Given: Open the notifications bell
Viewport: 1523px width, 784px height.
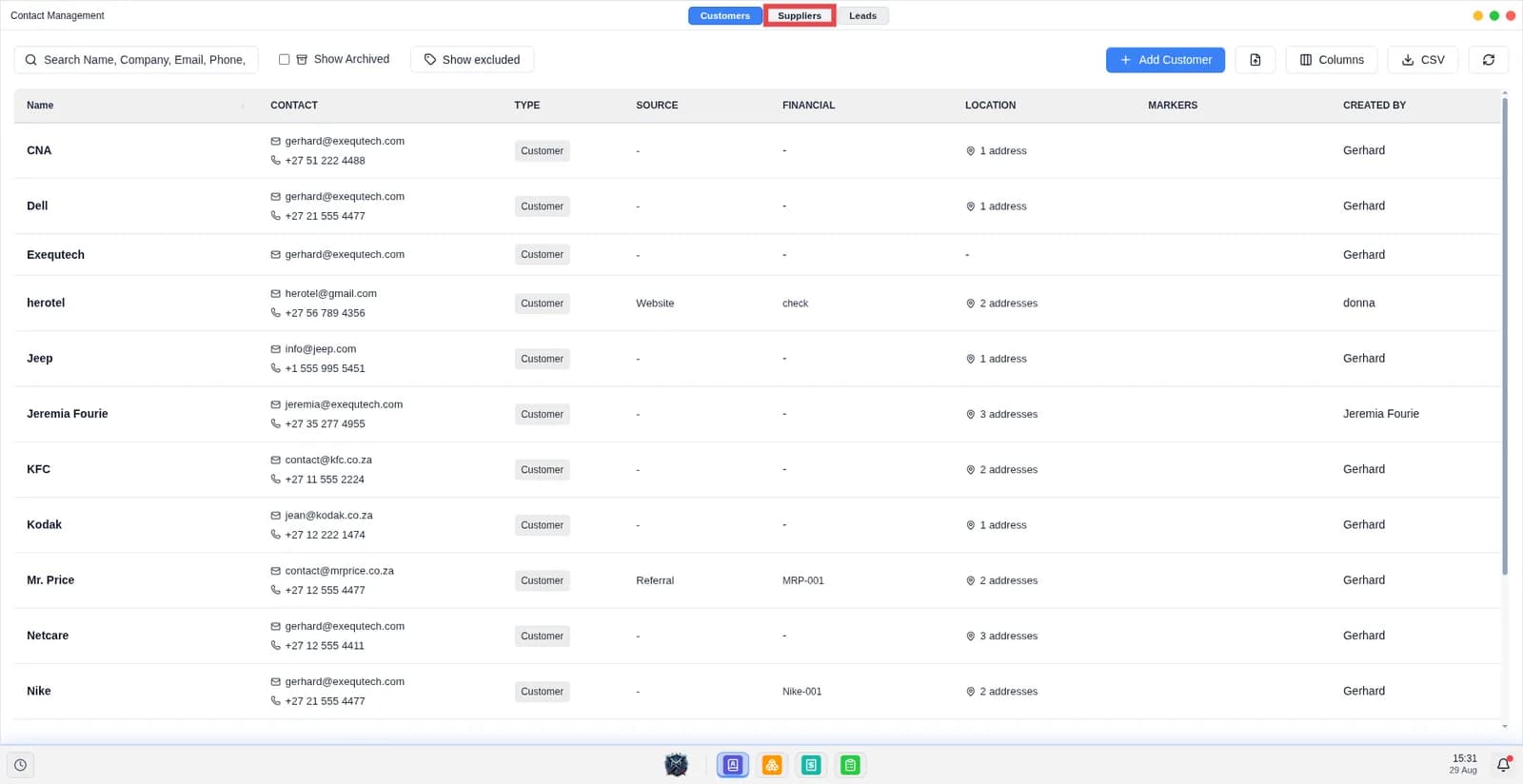Looking at the screenshot, I should 1503,765.
